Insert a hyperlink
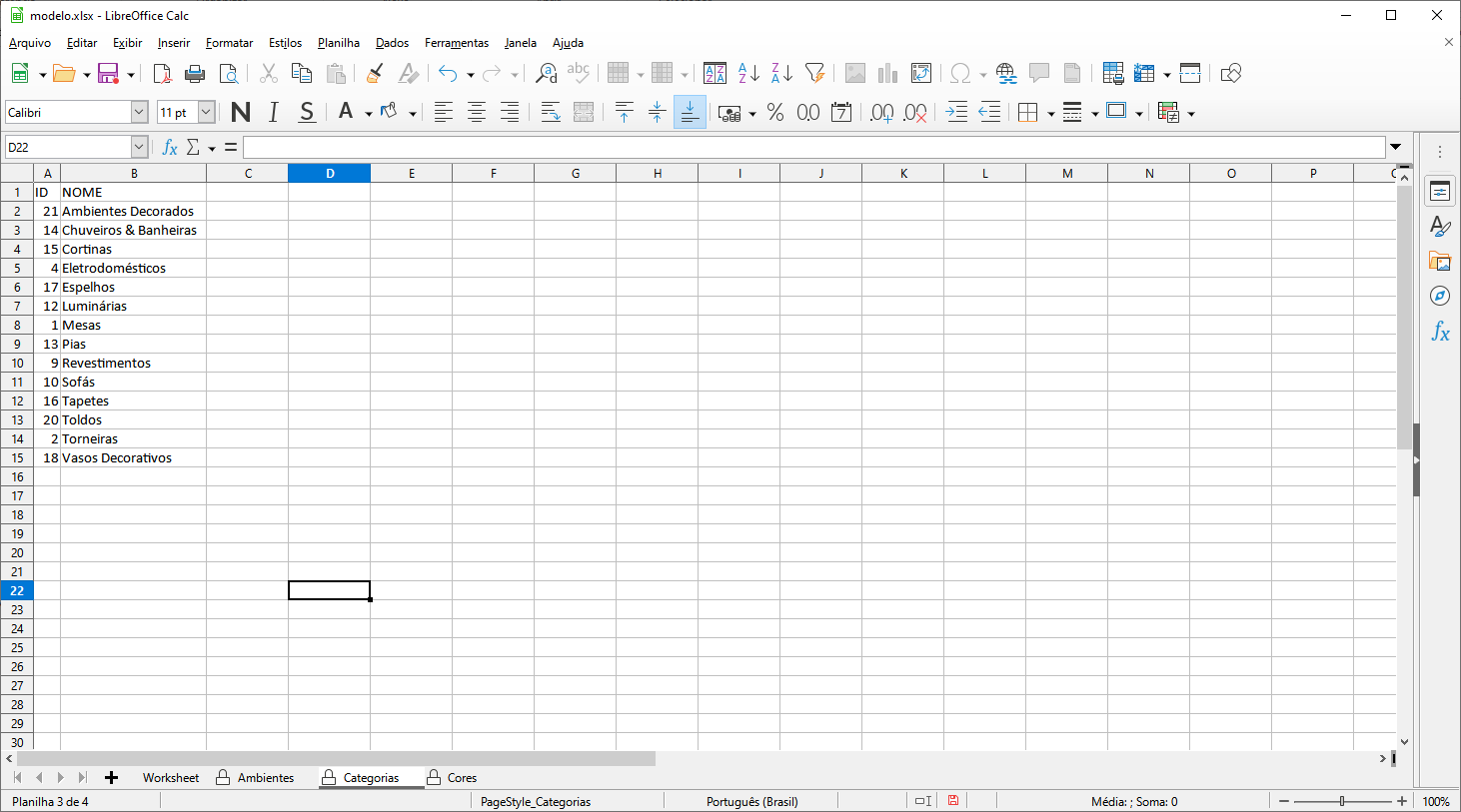 click(x=1006, y=73)
